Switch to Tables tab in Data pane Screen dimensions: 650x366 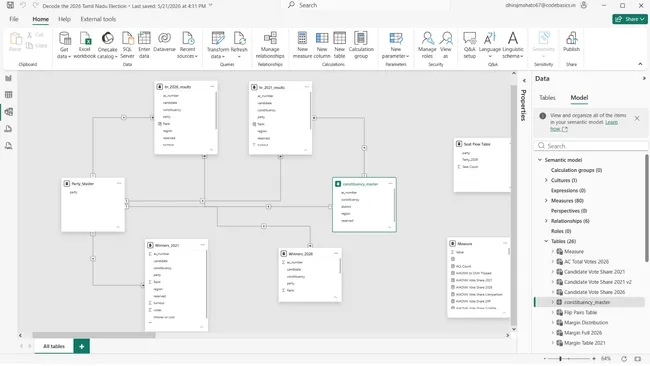coord(547,98)
